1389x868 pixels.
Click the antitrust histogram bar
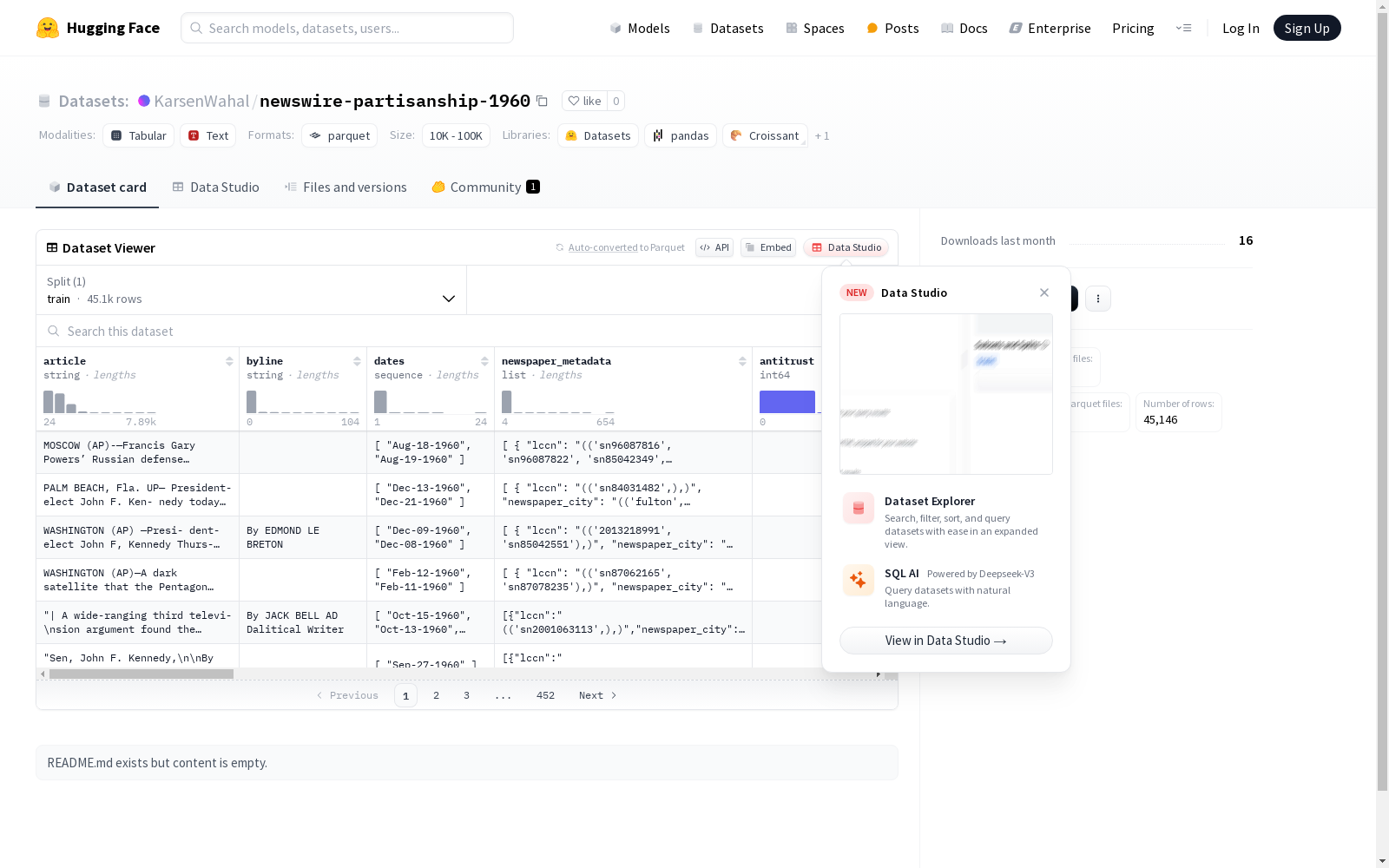pyautogui.click(x=787, y=402)
